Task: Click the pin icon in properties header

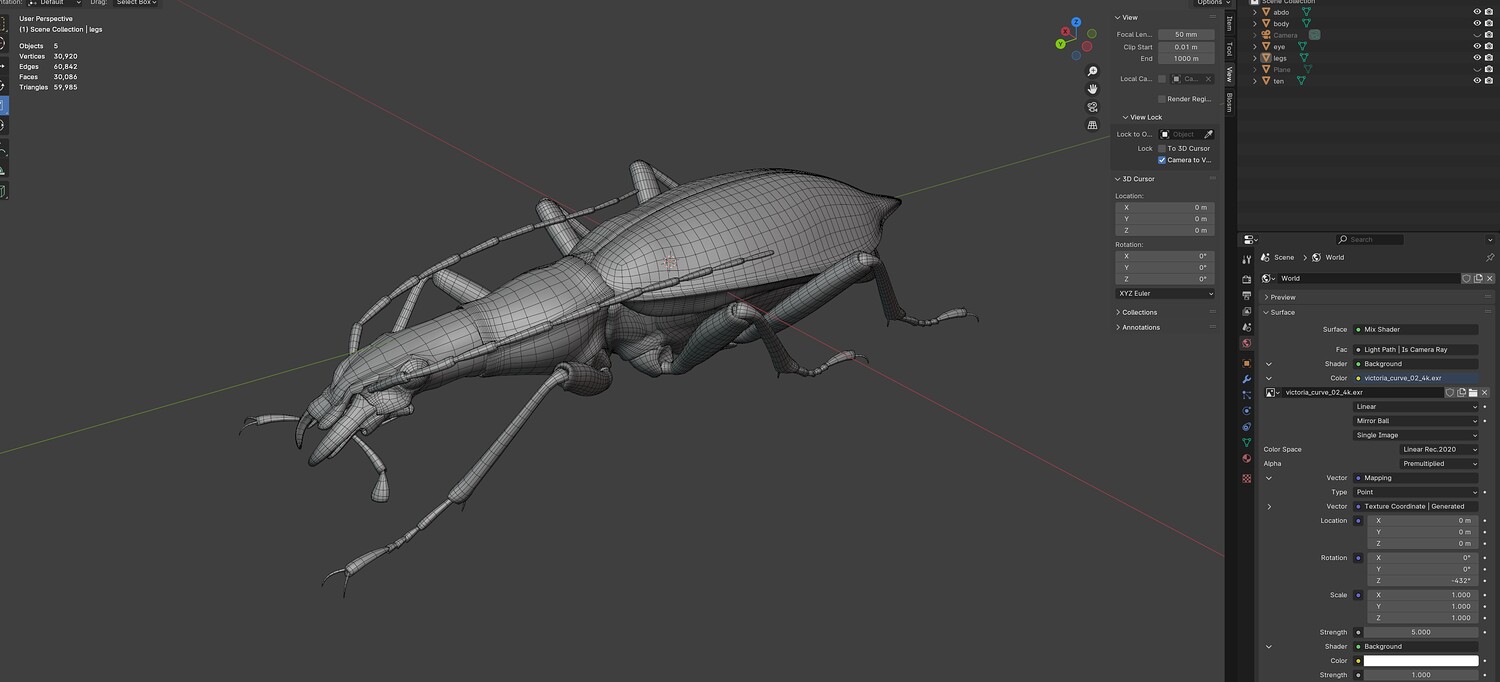Action: [x=1489, y=257]
